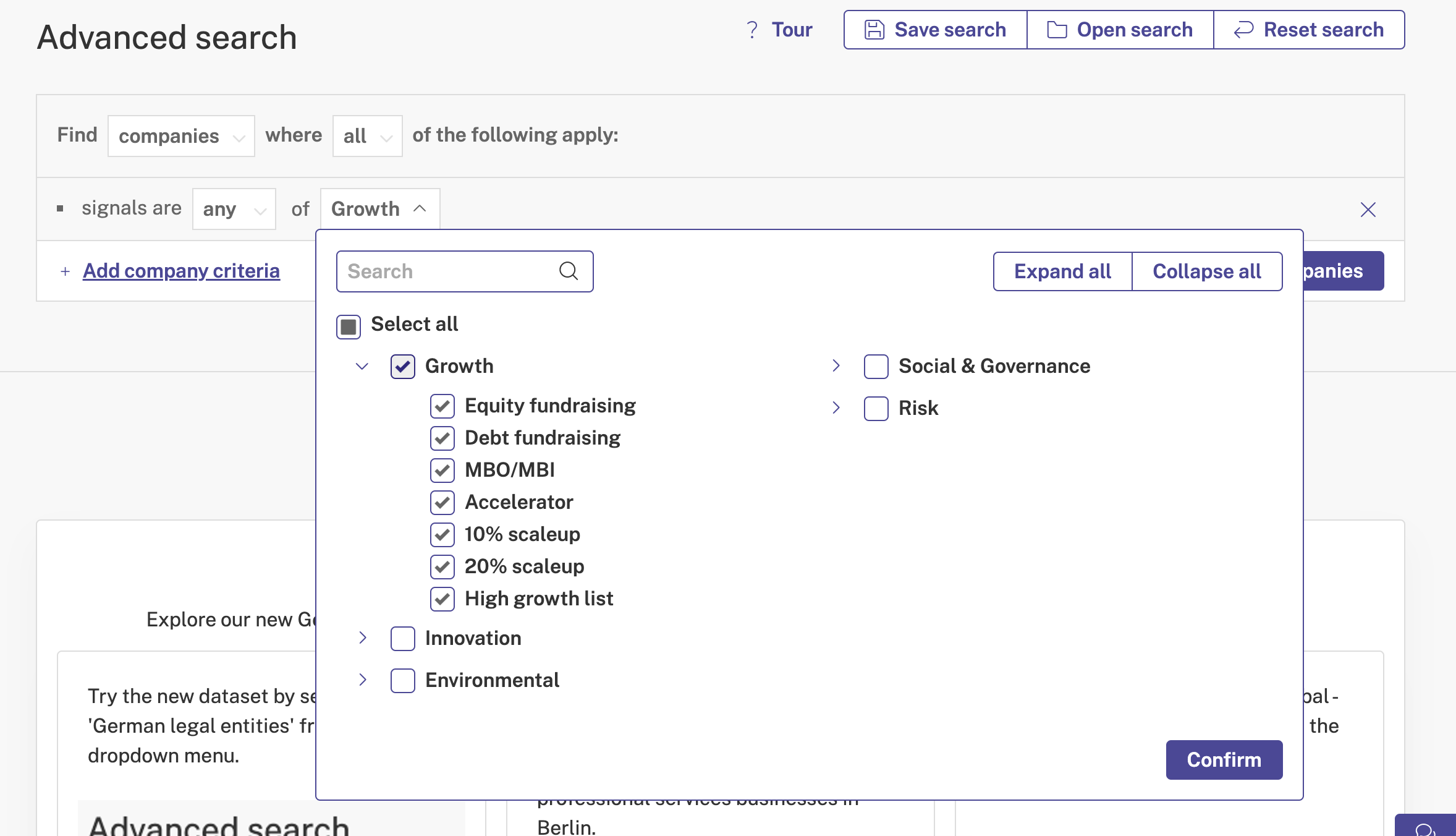Expand the Social & Governance category
This screenshot has height=836, width=1456.
click(836, 366)
